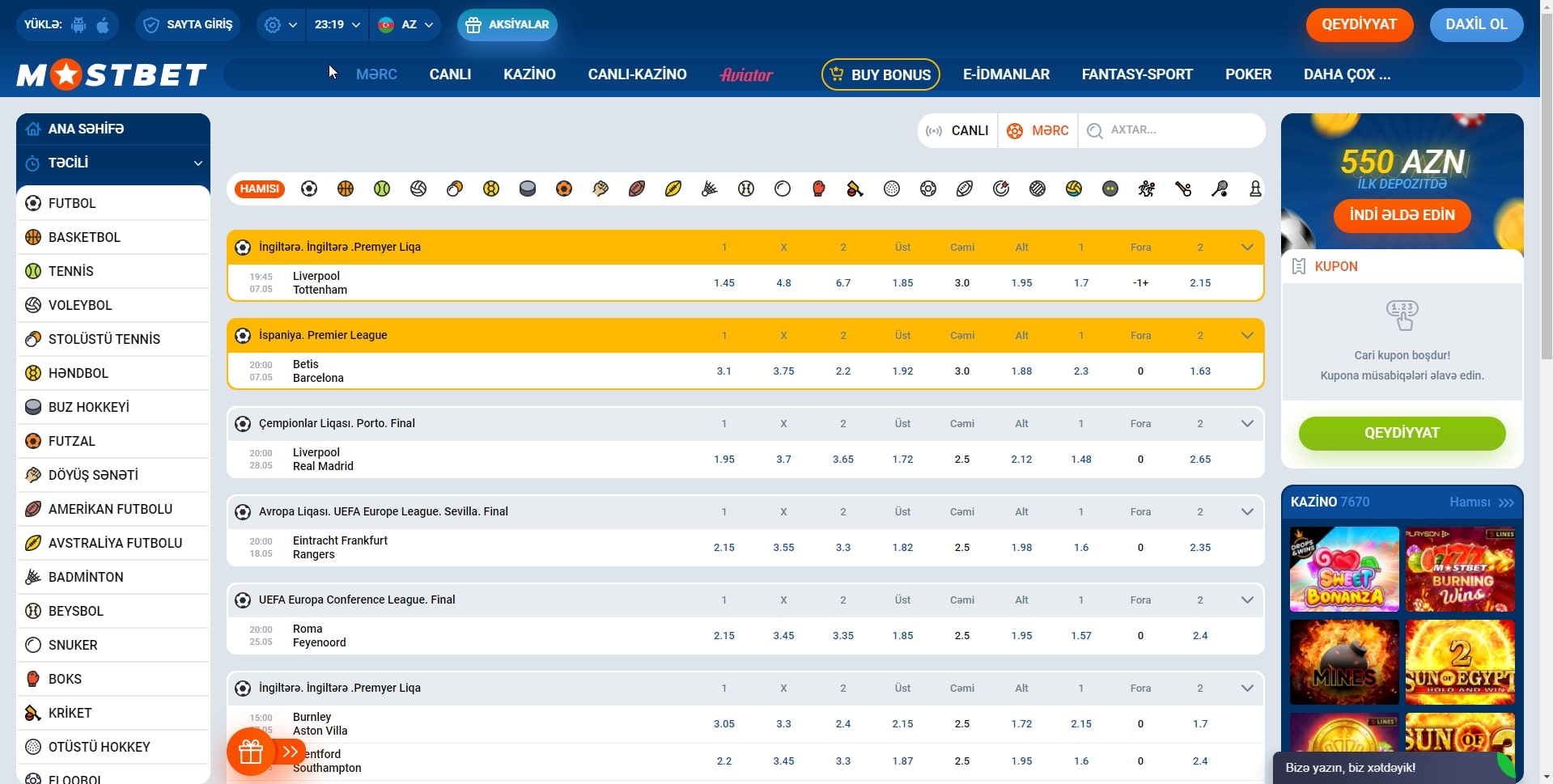Image resolution: width=1553 pixels, height=784 pixels.
Task: Filter by ice hockey puck icon in filter row
Action: [x=528, y=189]
